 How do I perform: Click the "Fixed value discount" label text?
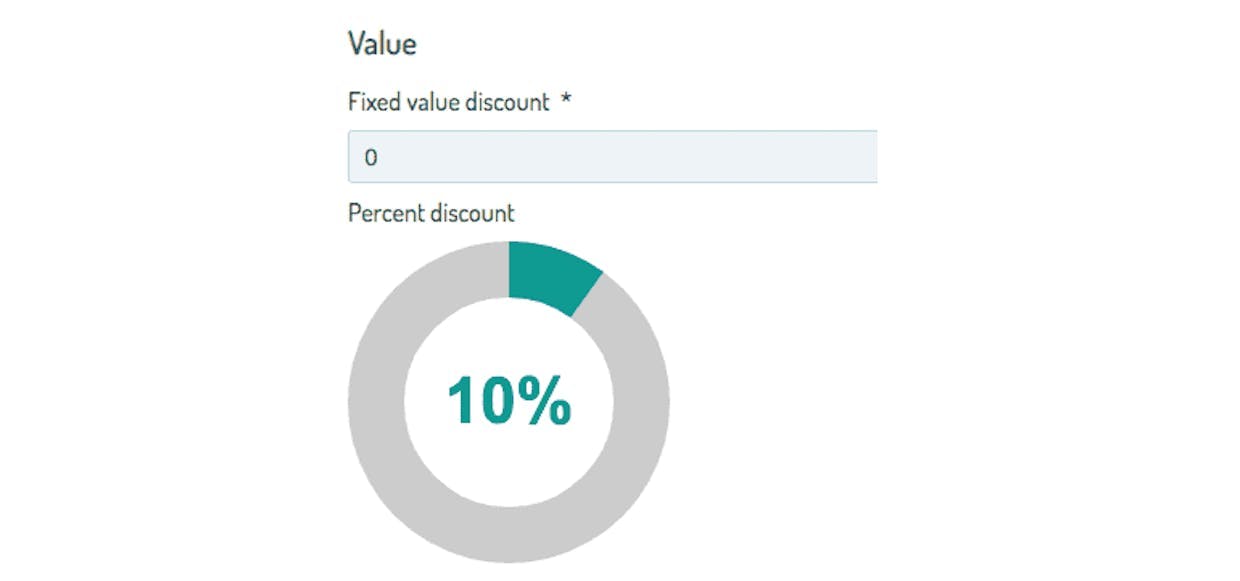(x=448, y=102)
